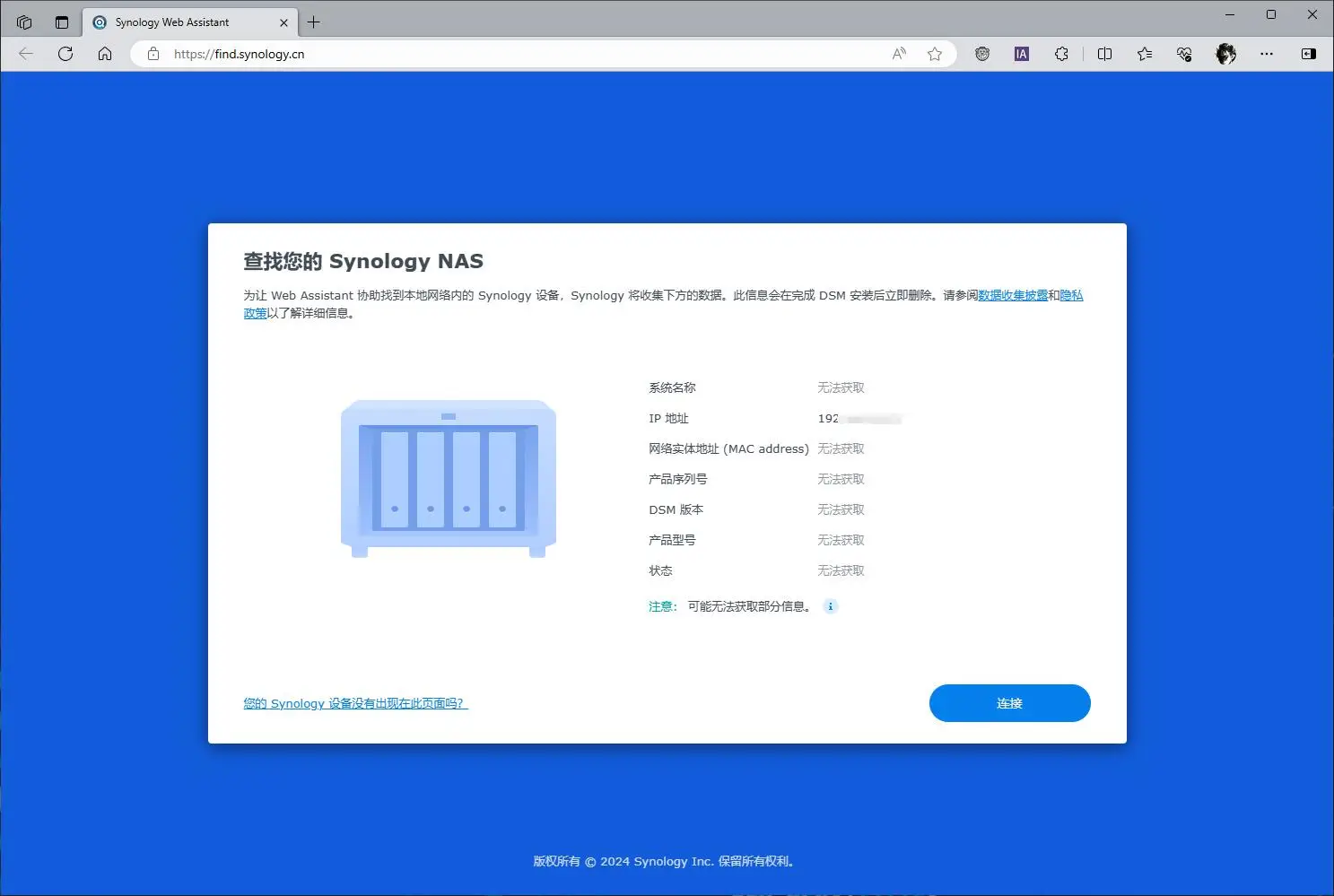This screenshot has width=1334, height=896.
Task: Click the NAS device illustration
Action: 449,478
